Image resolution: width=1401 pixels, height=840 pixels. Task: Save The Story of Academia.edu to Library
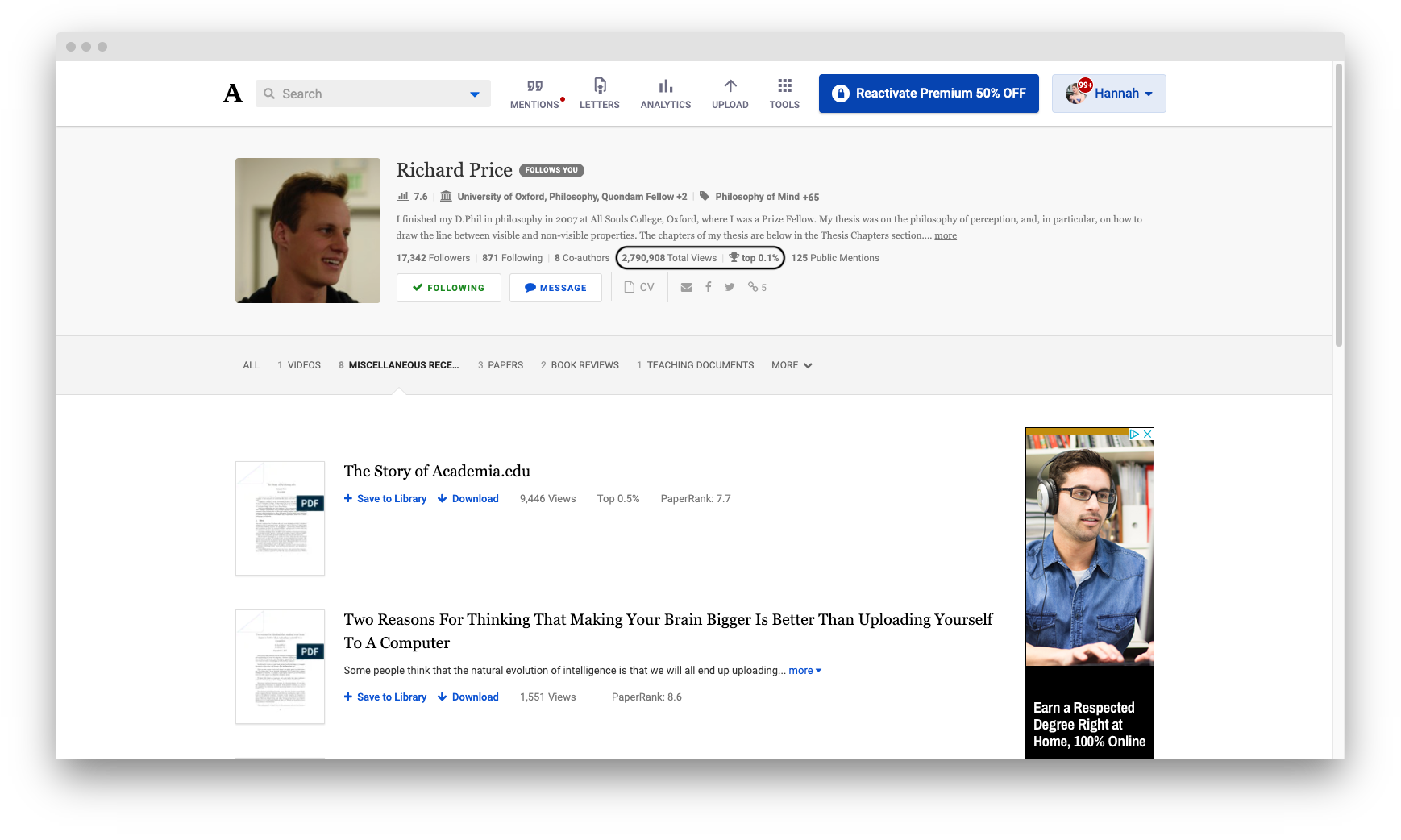click(385, 499)
